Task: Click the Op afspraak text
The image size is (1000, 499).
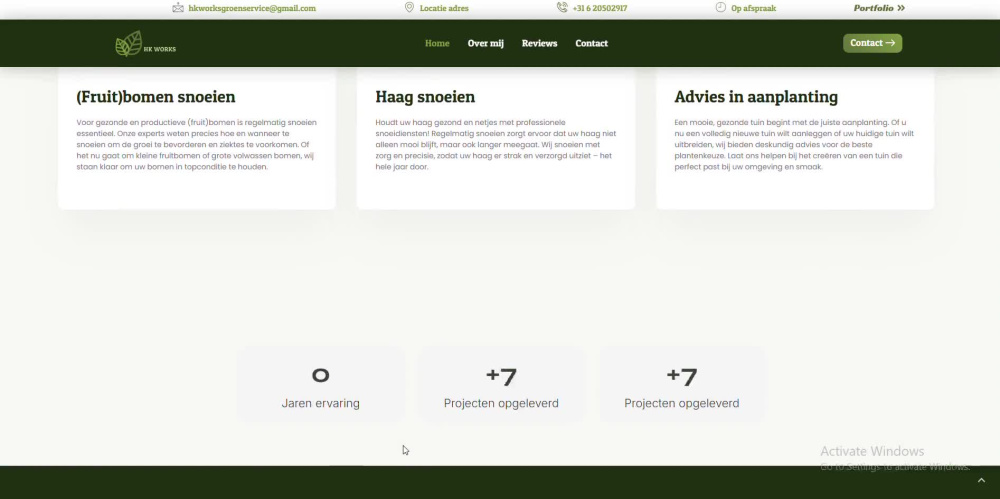Action: tap(753, 8)
